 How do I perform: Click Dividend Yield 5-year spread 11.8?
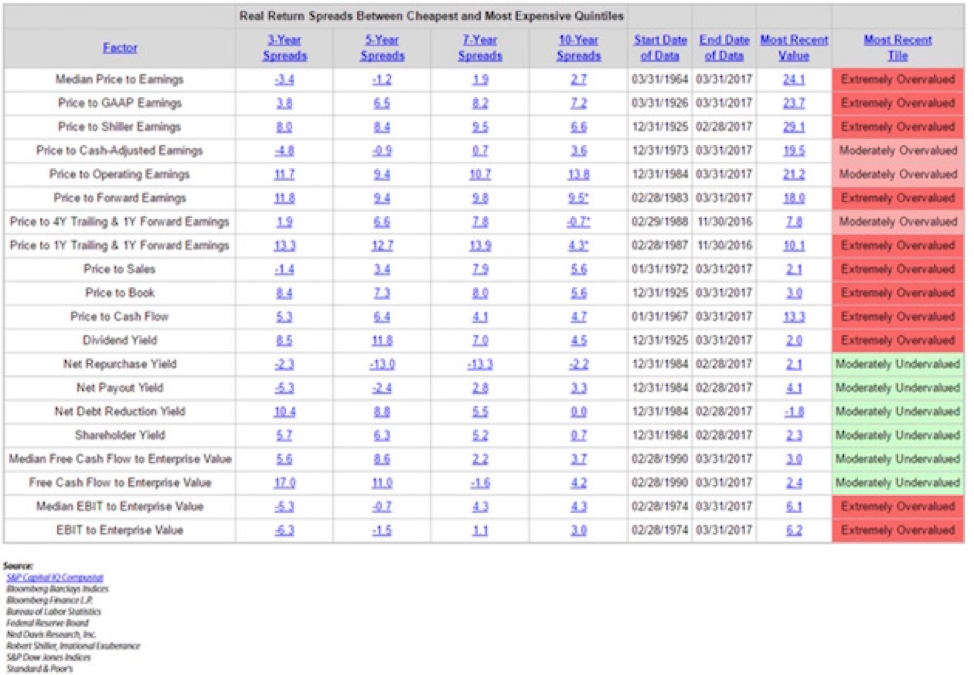tap(382, 341)
